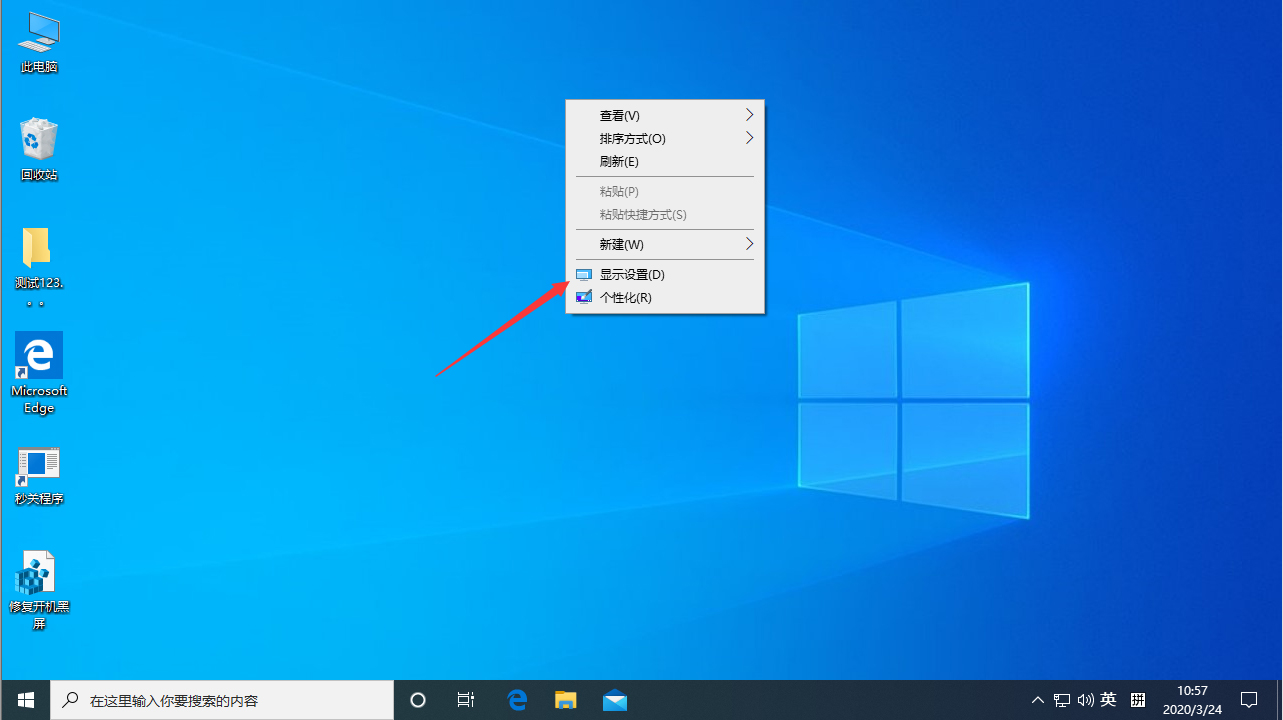Viewport: 1283px width, 720px height.
Task: Toggle the touch keyboard tray icon
Action: (1138, 700)
